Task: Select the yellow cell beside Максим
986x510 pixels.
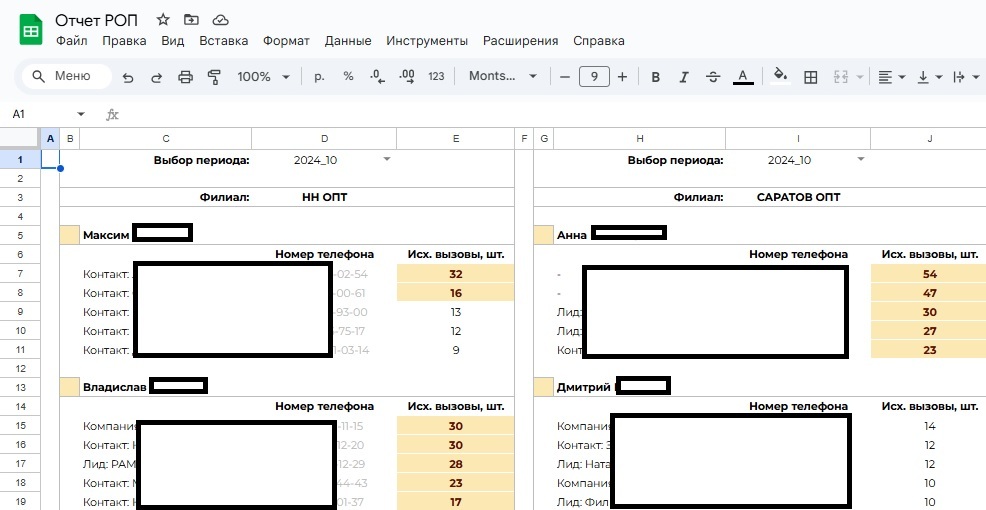Action: [70, 235]
